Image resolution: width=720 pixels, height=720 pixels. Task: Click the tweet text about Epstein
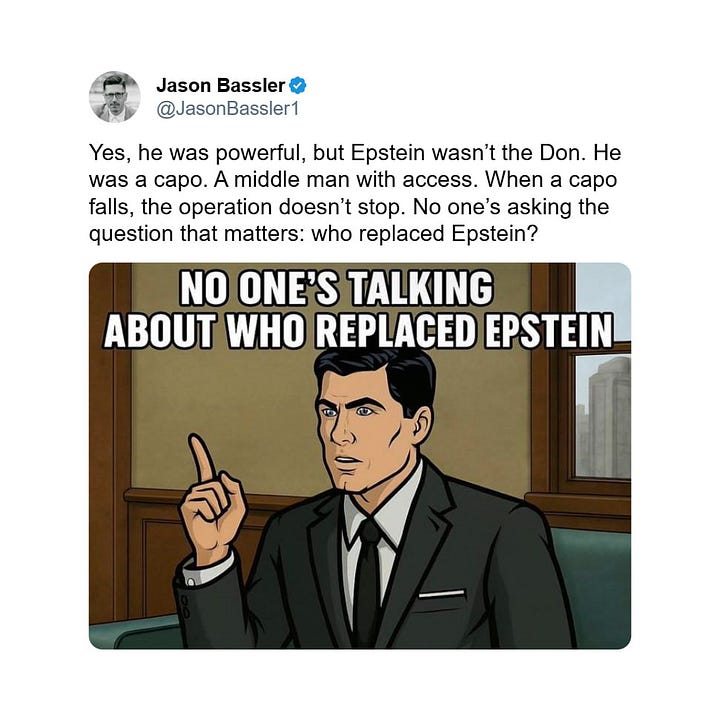click(x=354, y=193)
